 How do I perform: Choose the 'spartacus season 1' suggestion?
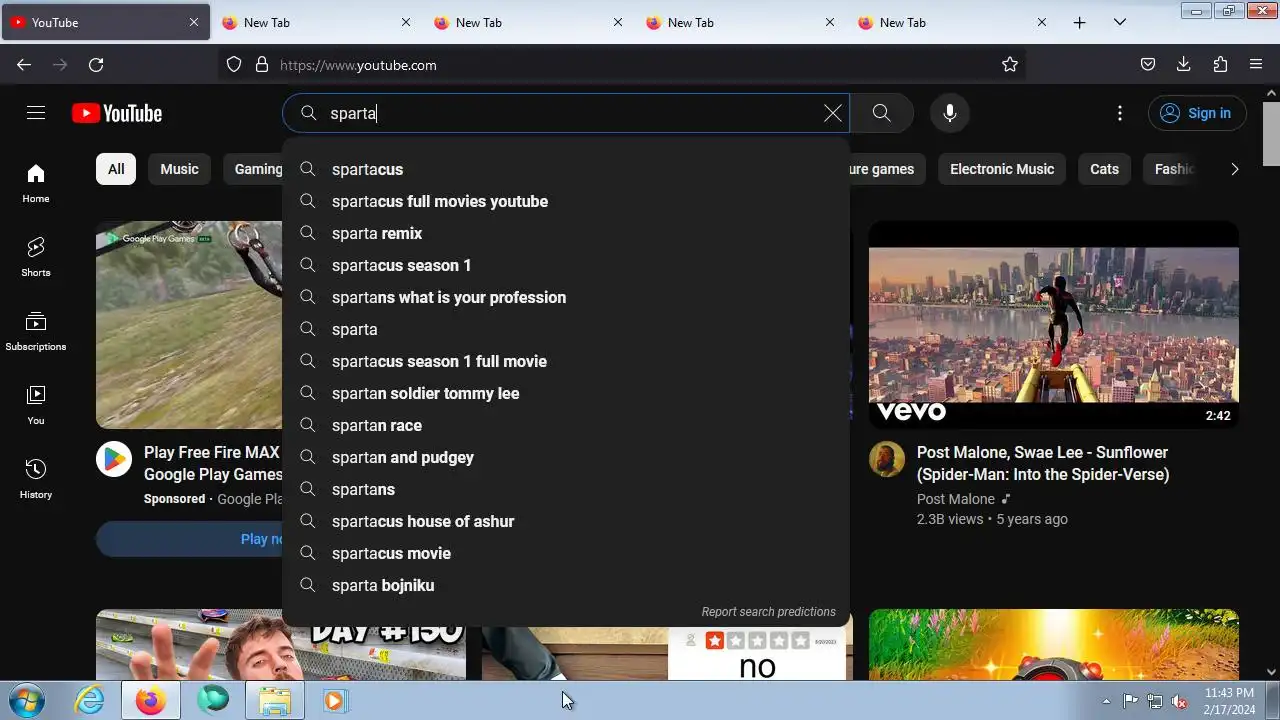coord(566,265)
